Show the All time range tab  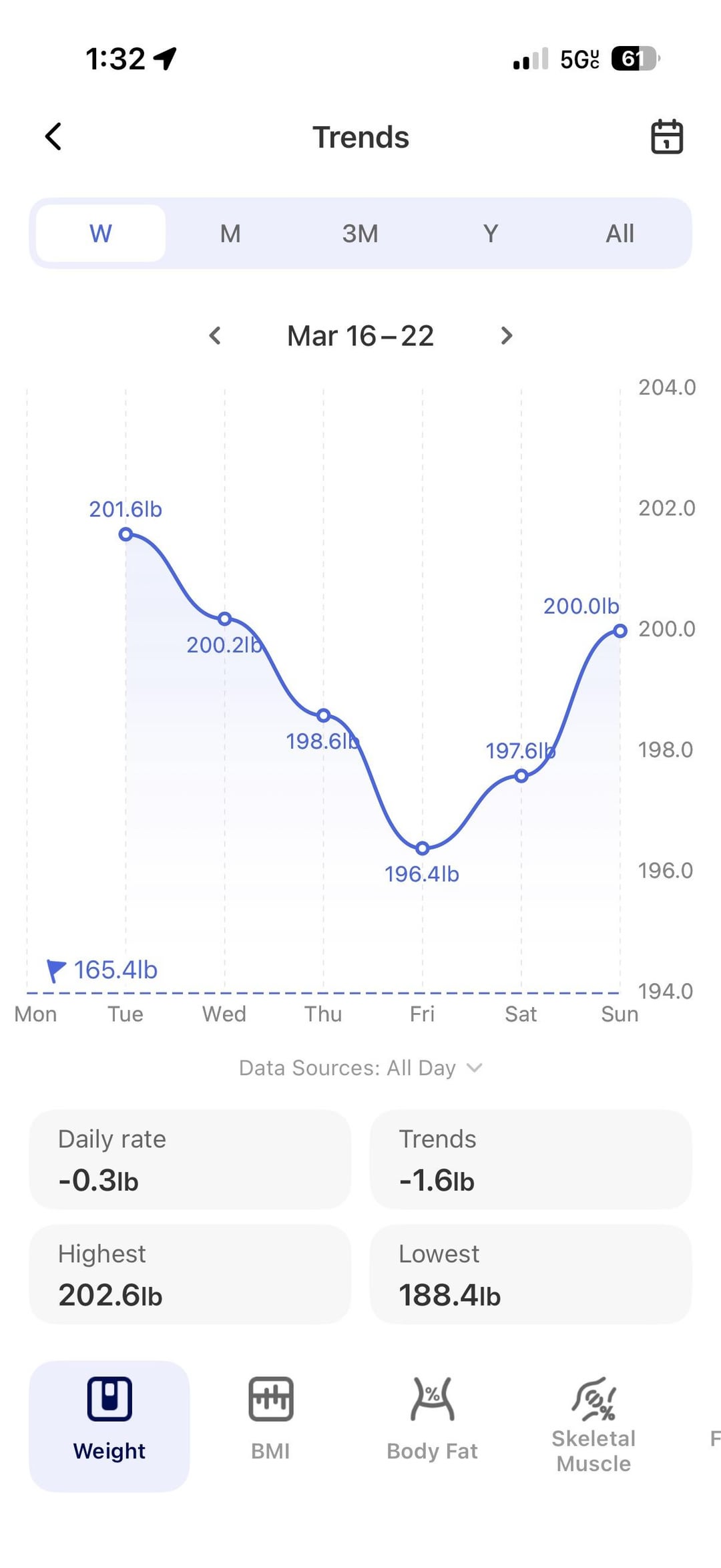pyautogui.click(x=620, y=234)
